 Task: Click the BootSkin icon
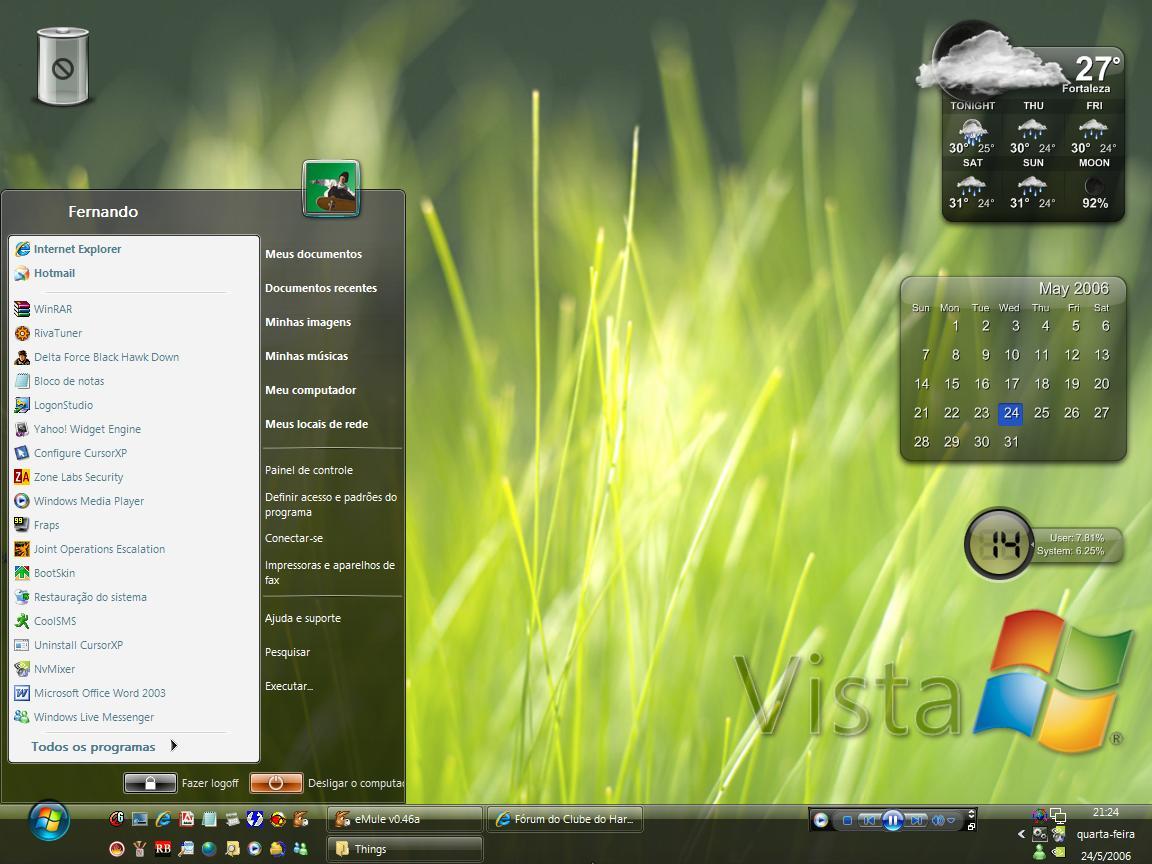point(22,573)
